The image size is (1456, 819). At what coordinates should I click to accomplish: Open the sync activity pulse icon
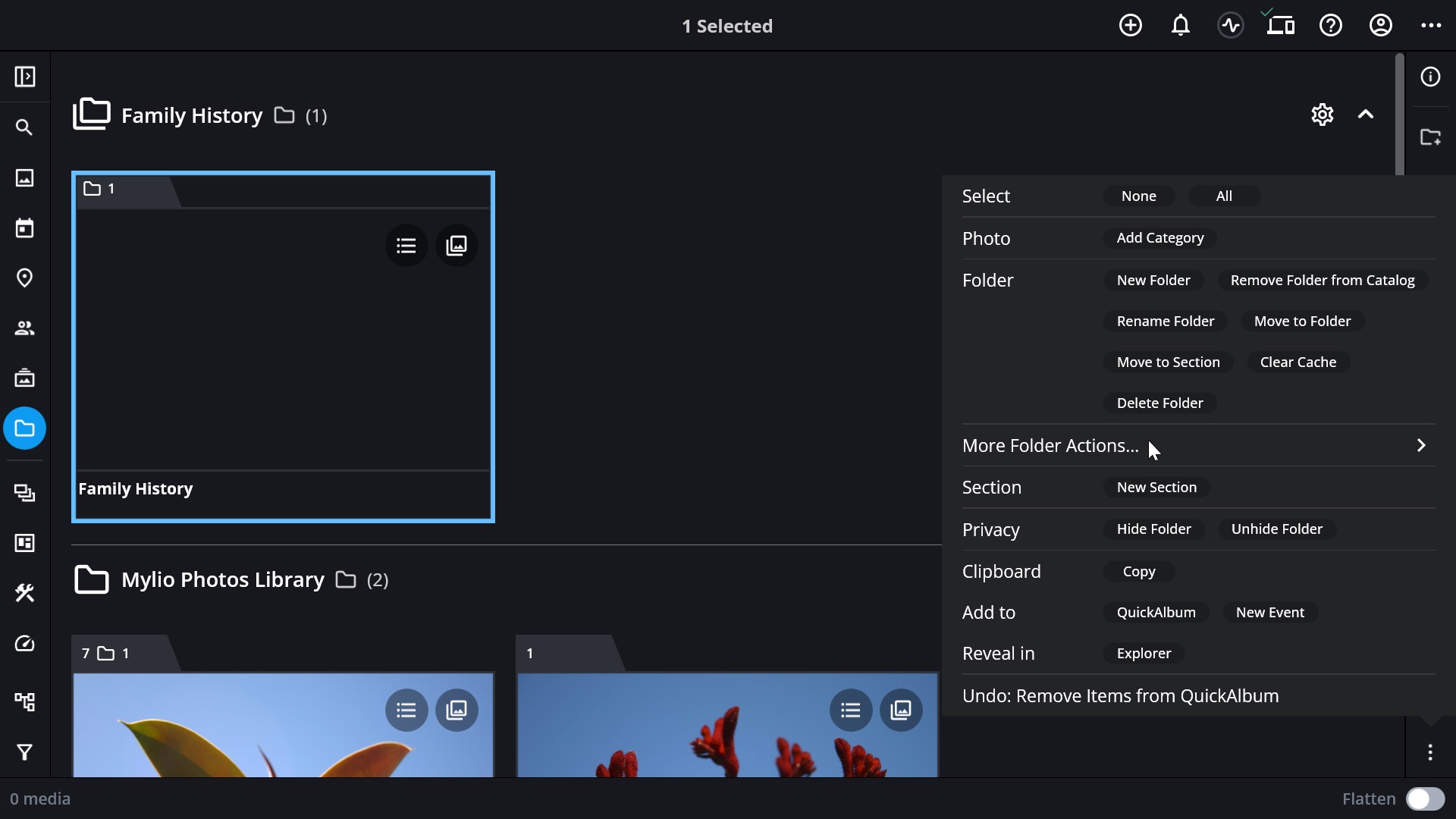1231,26
